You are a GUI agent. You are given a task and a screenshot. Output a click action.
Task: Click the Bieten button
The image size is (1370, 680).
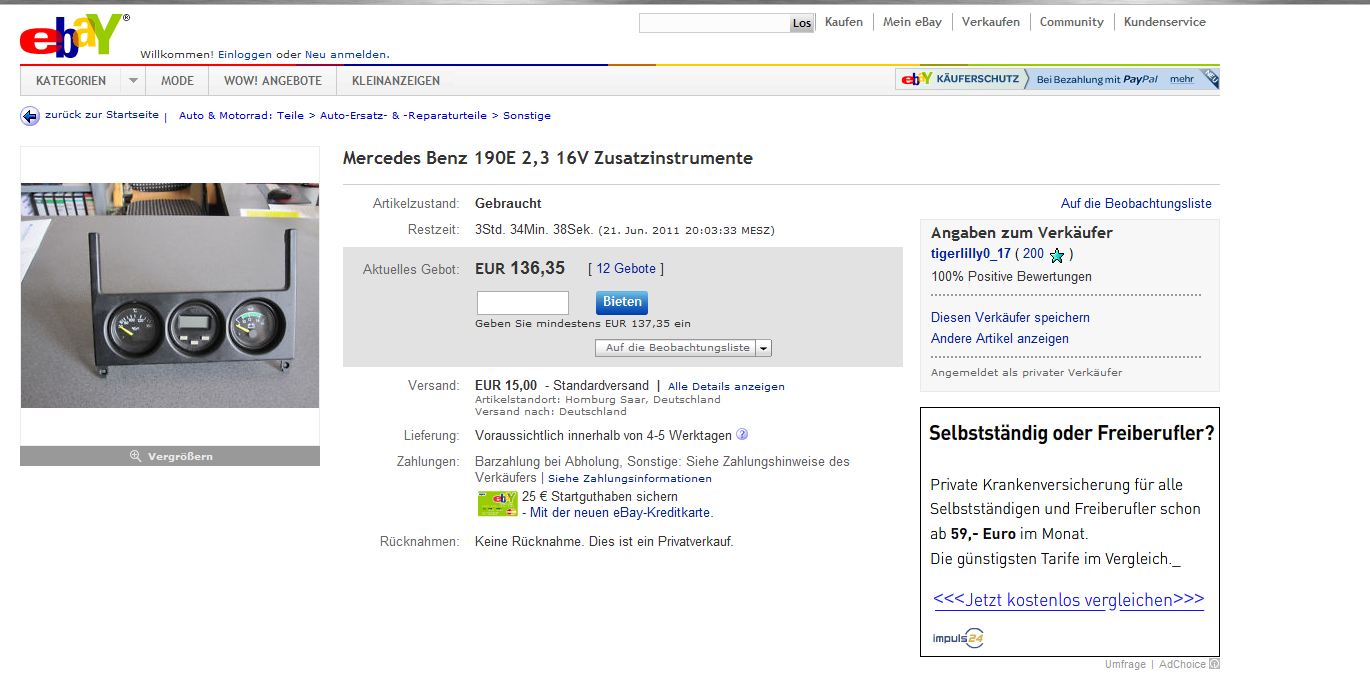coord(622,302)
